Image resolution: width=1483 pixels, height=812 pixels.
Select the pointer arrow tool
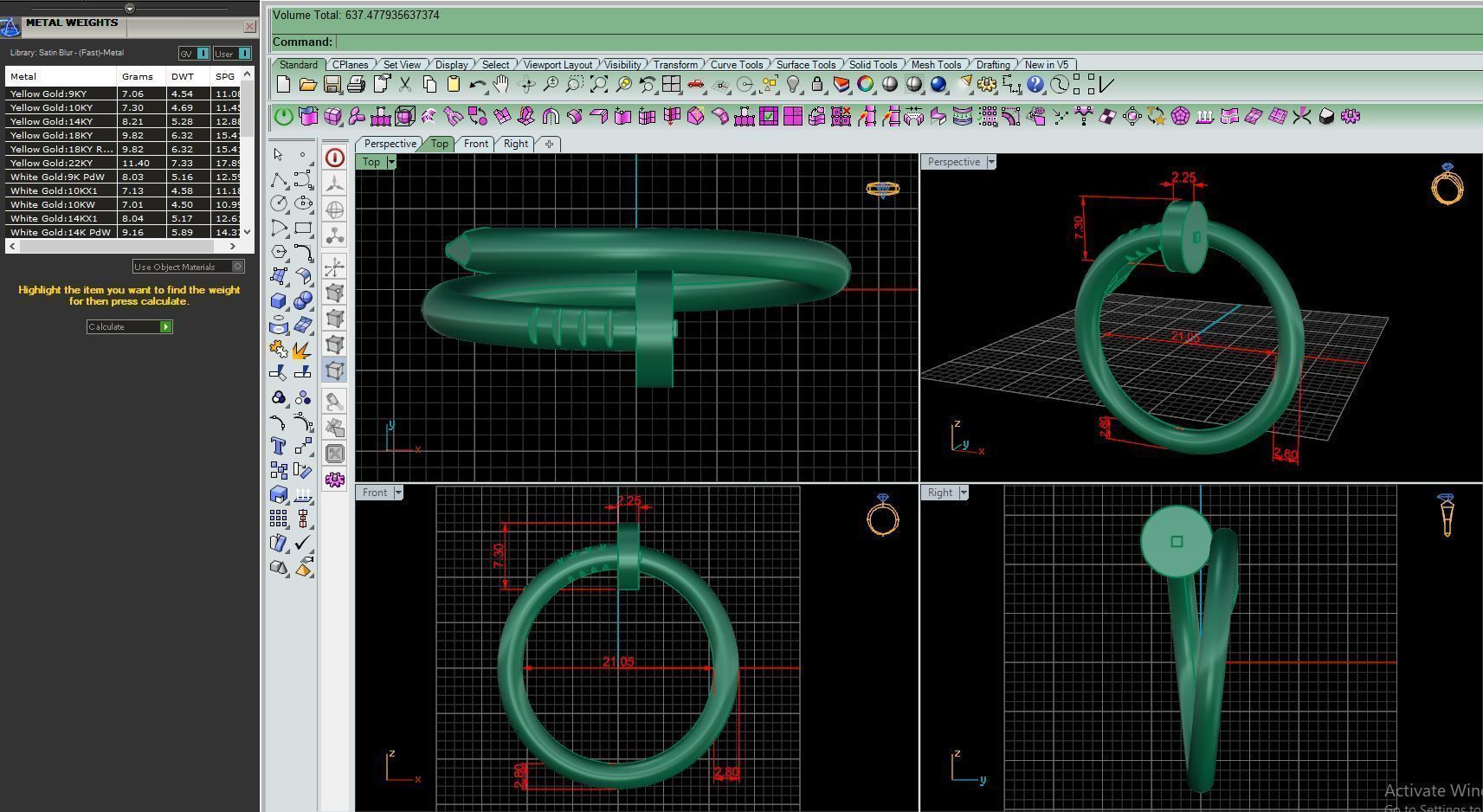coord(278,154)
